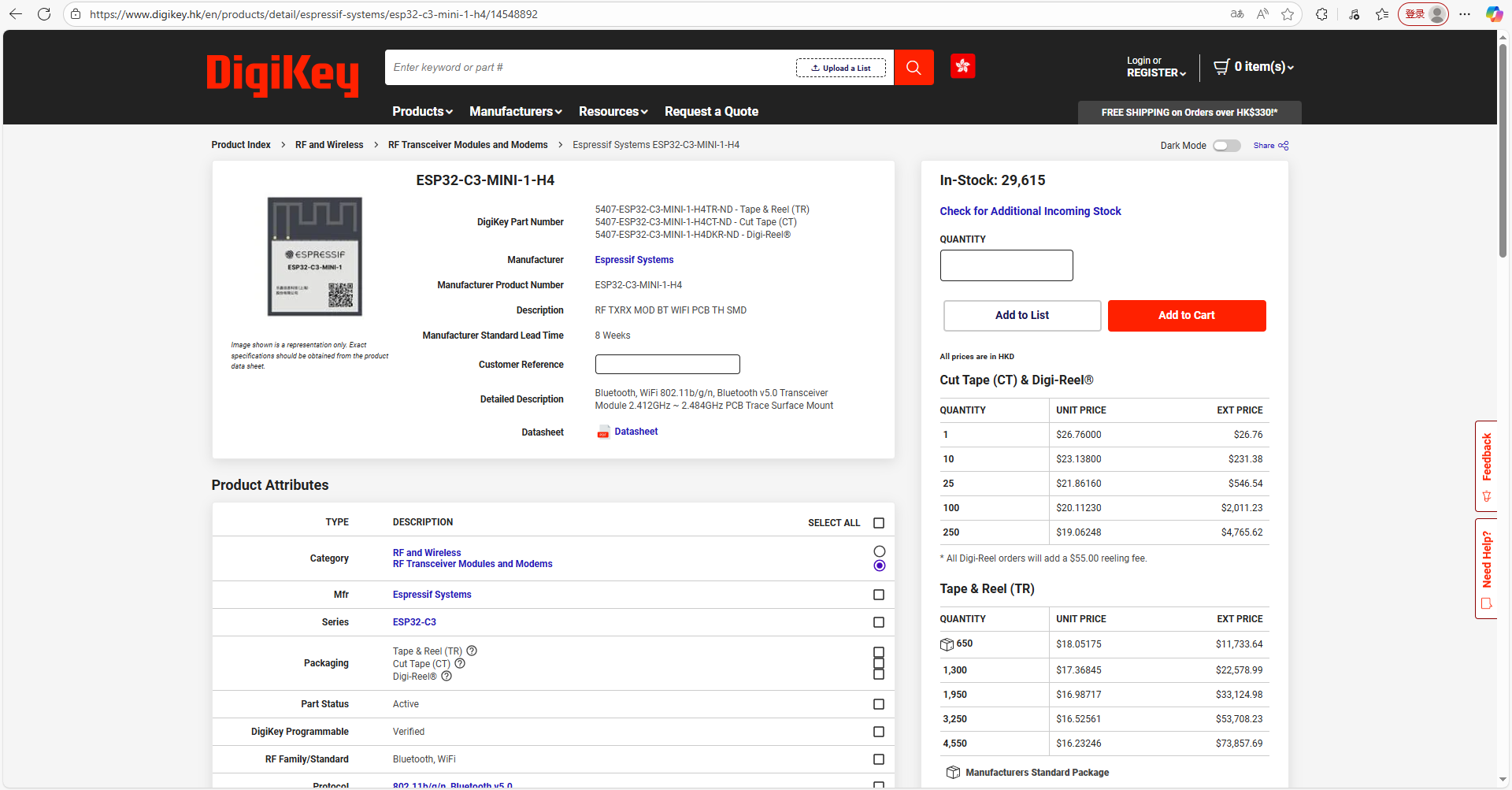Go to RF and Wireless breadcrumb
Image resolution: width=1512 pixels, height=790 pixels.
329,145
